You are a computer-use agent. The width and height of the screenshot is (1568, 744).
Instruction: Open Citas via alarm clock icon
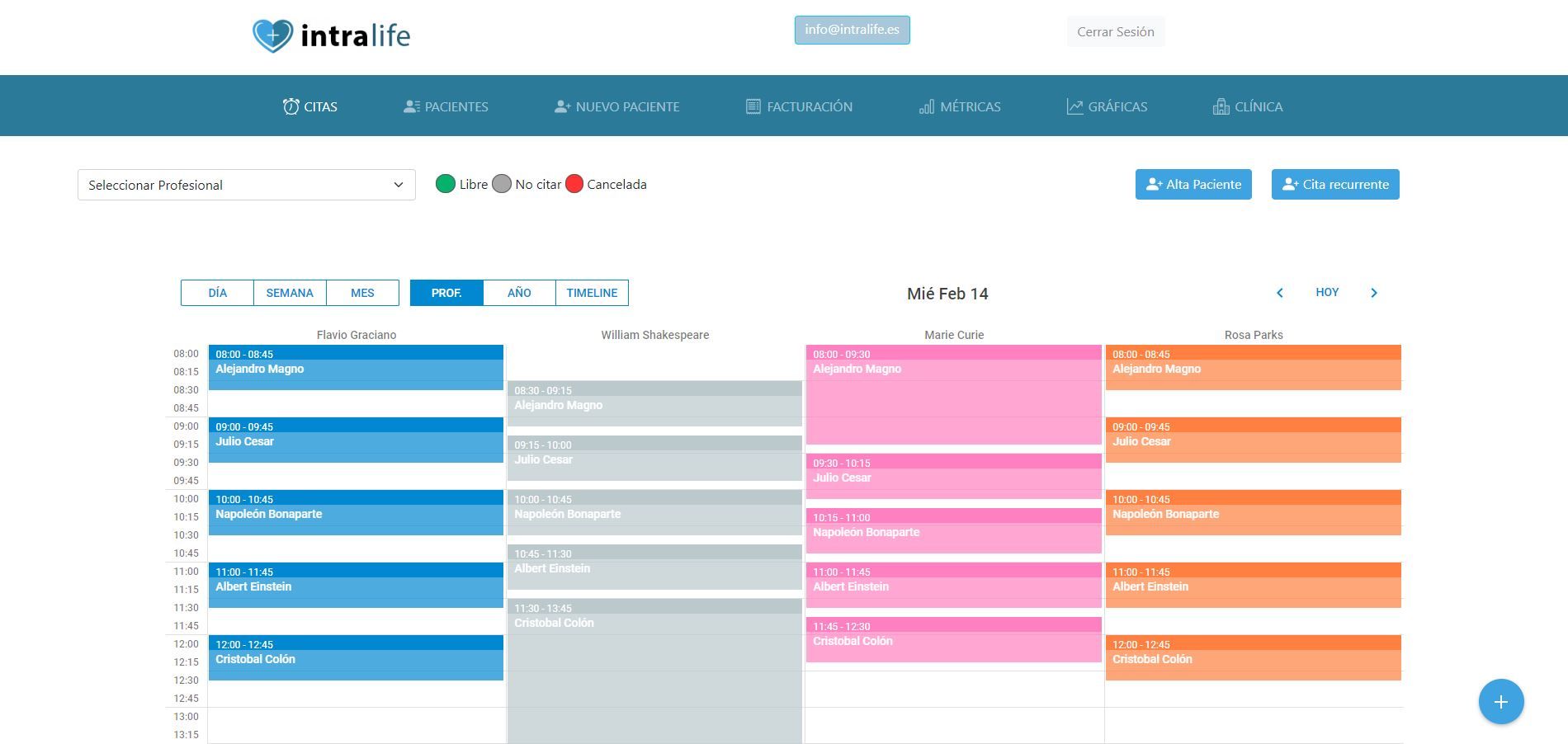290,106
